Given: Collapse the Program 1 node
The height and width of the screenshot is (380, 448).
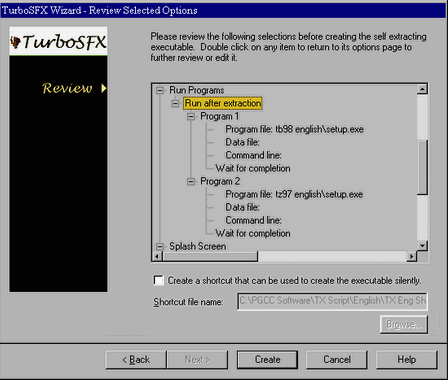Looking at the screenshot, I should (x=191, y=116).
